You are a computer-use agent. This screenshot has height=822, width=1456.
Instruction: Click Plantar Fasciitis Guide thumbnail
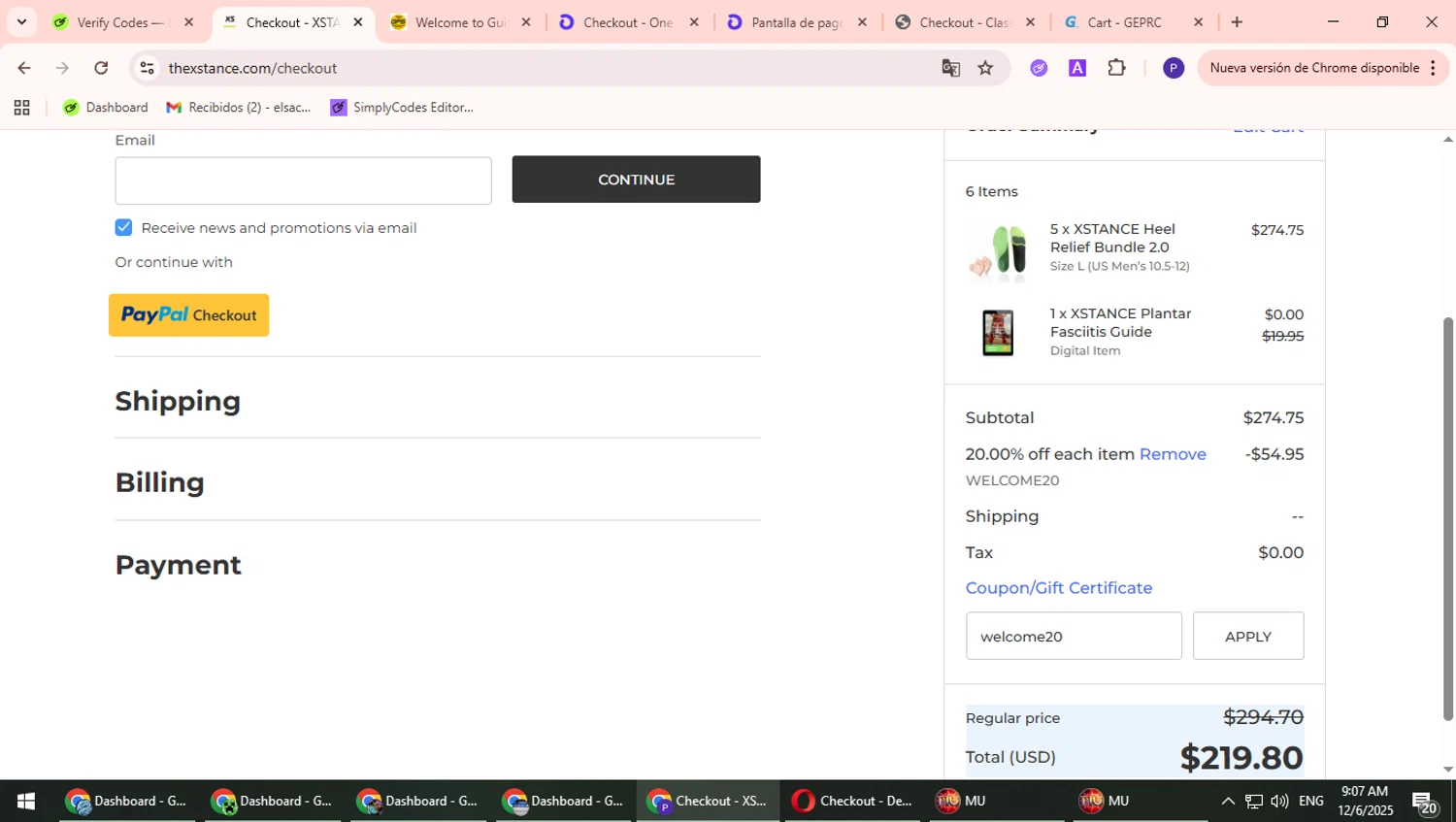pos(998,333)
